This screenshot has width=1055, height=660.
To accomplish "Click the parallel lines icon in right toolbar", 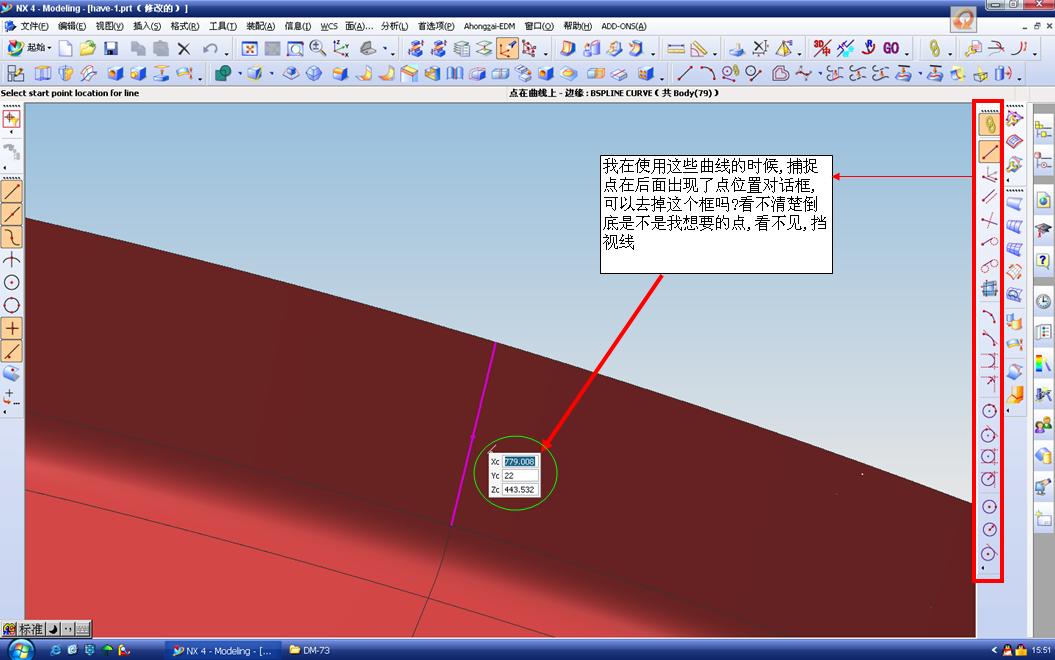I will pyautogui.click(x=988, y=197).
